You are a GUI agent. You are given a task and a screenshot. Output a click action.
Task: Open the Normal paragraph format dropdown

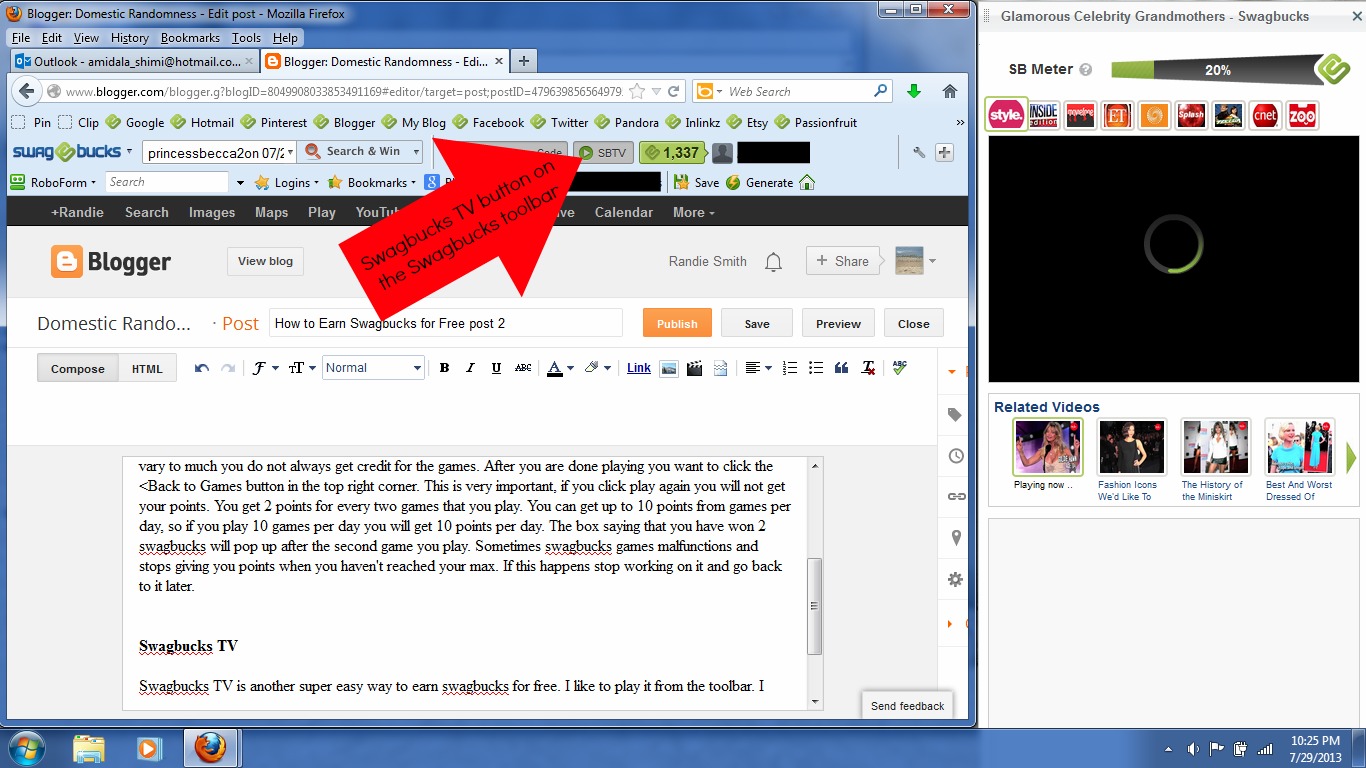click(373, 368)
